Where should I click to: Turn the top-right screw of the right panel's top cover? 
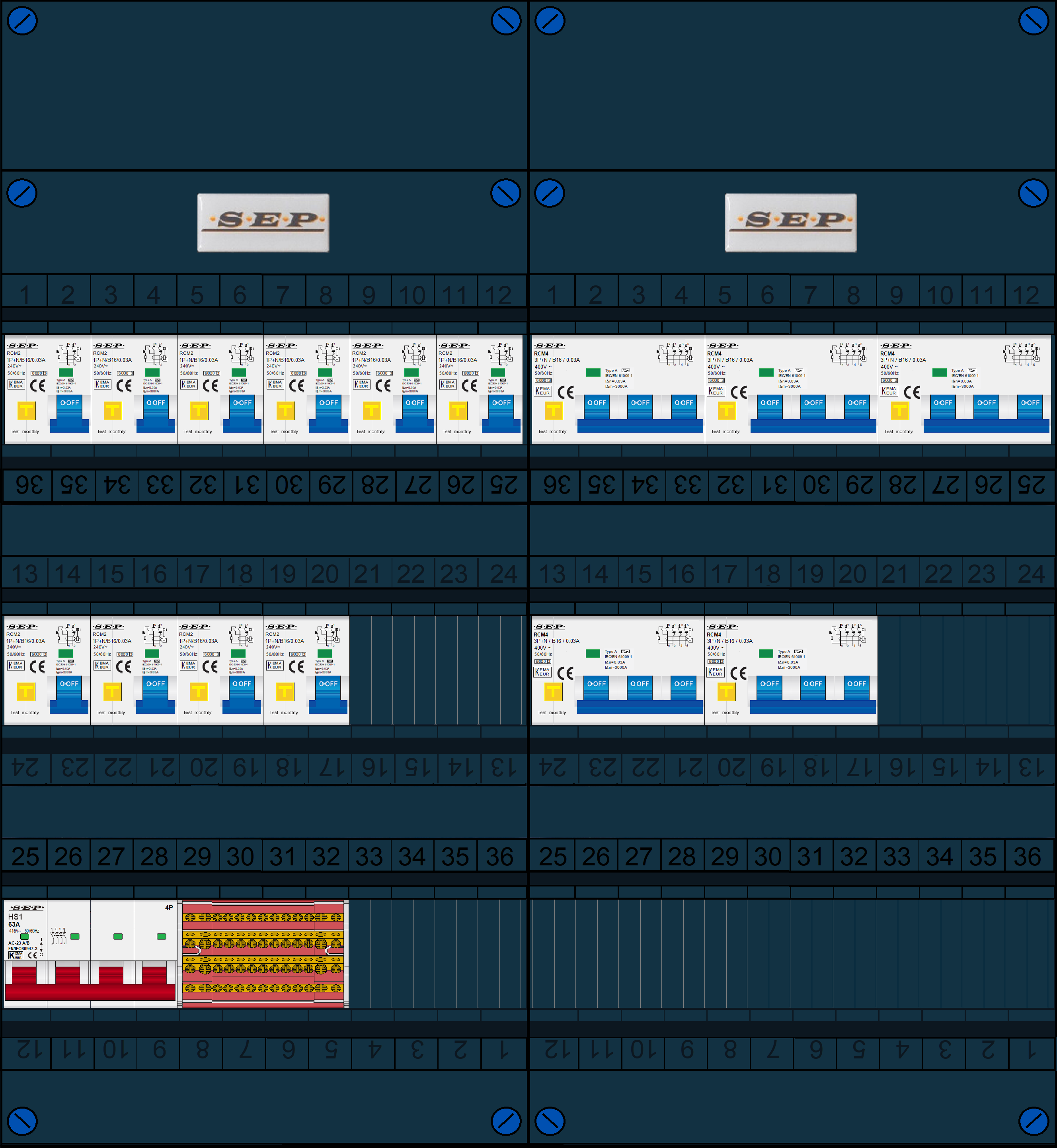click(1034, 21)
